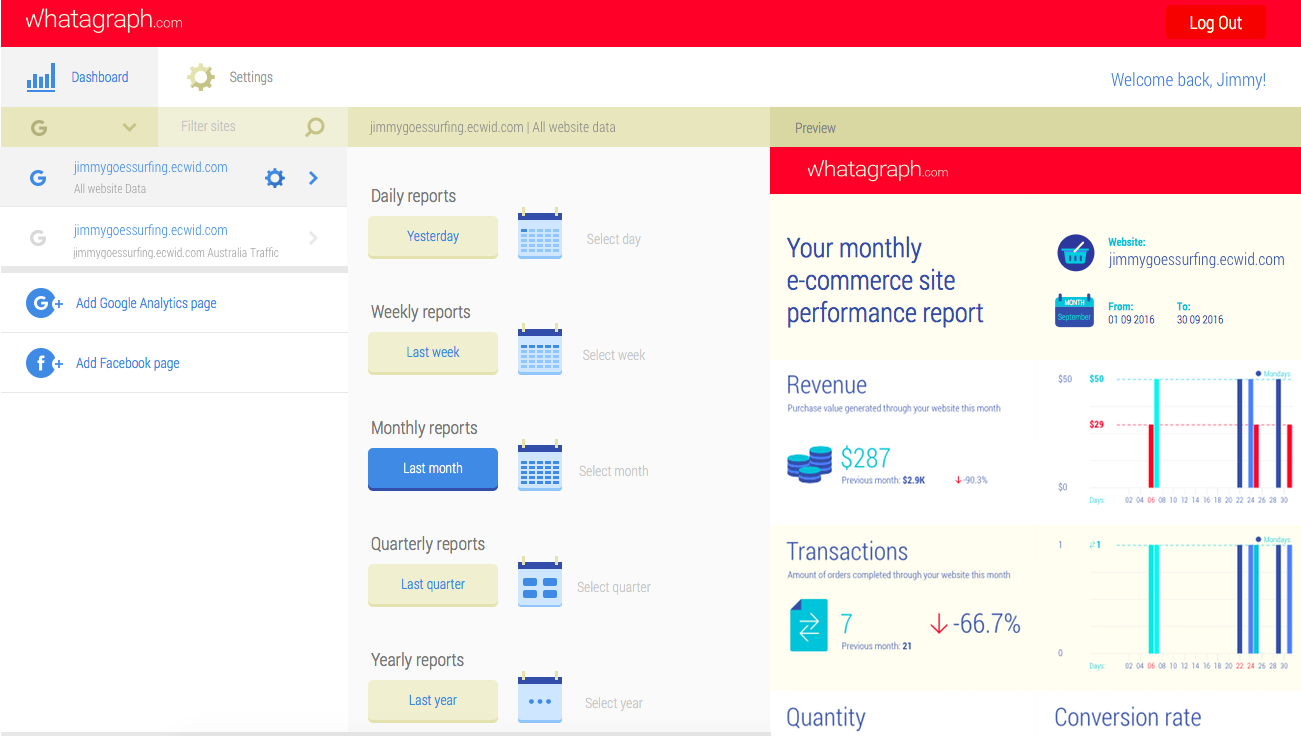Click Google icon beside All website Data
1301x736 pixels.
pos(38,178)
